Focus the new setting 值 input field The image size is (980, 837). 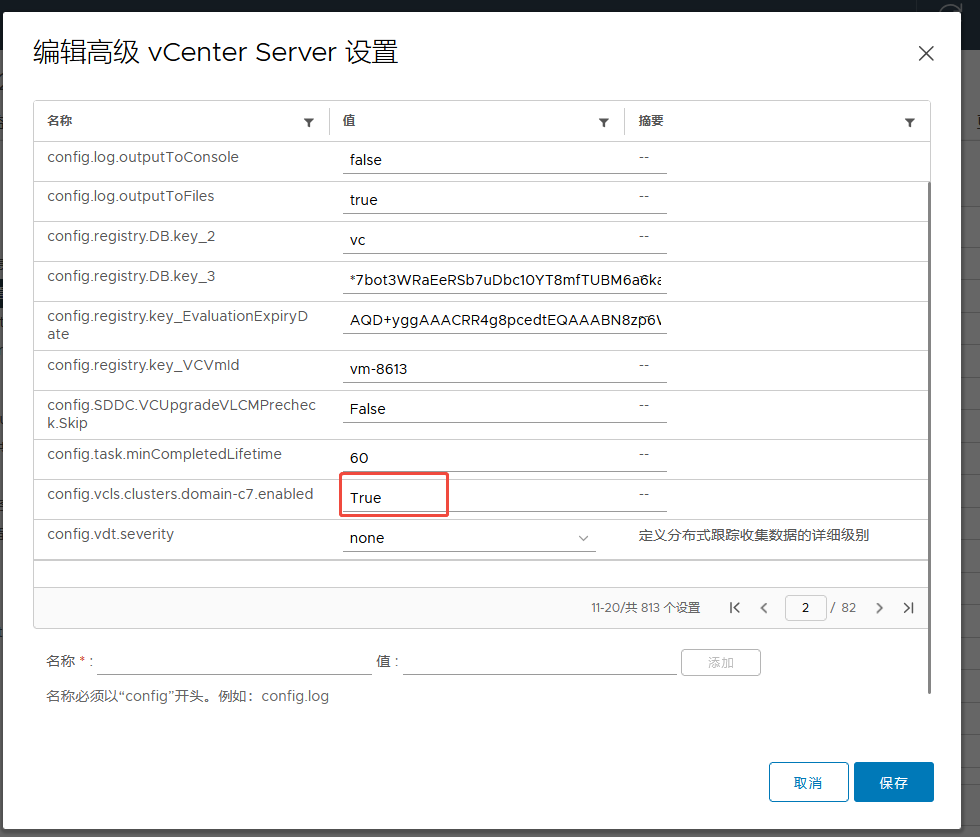[x=540, y=662]
